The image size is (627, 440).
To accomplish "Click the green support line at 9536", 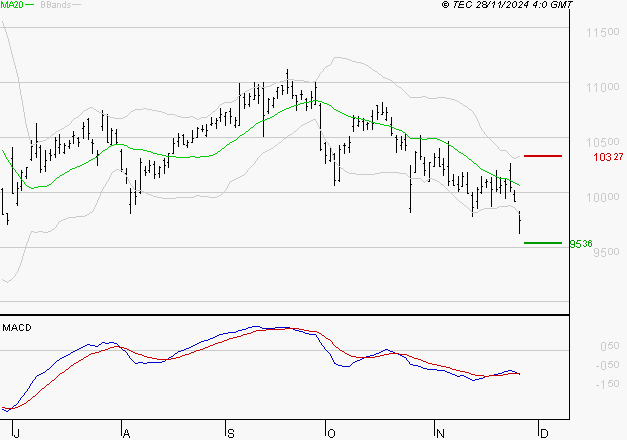I will (543, 243).
